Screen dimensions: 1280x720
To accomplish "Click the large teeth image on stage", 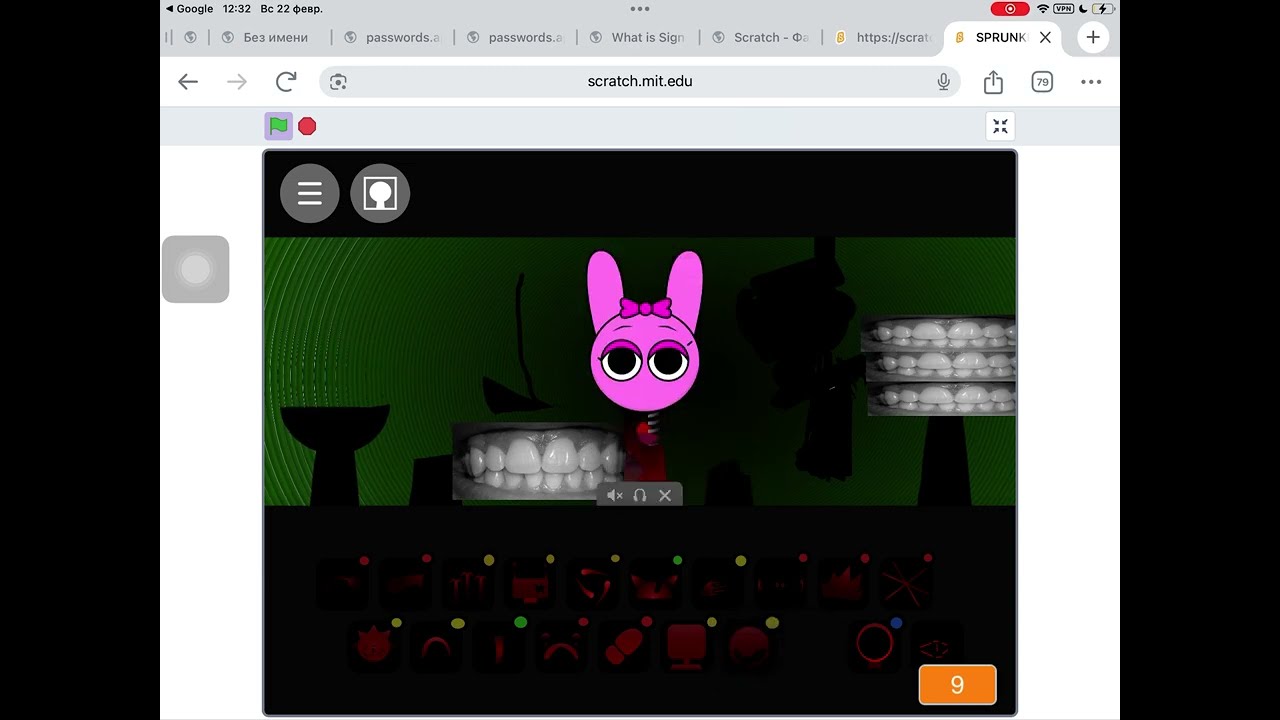I will [539, 461].
